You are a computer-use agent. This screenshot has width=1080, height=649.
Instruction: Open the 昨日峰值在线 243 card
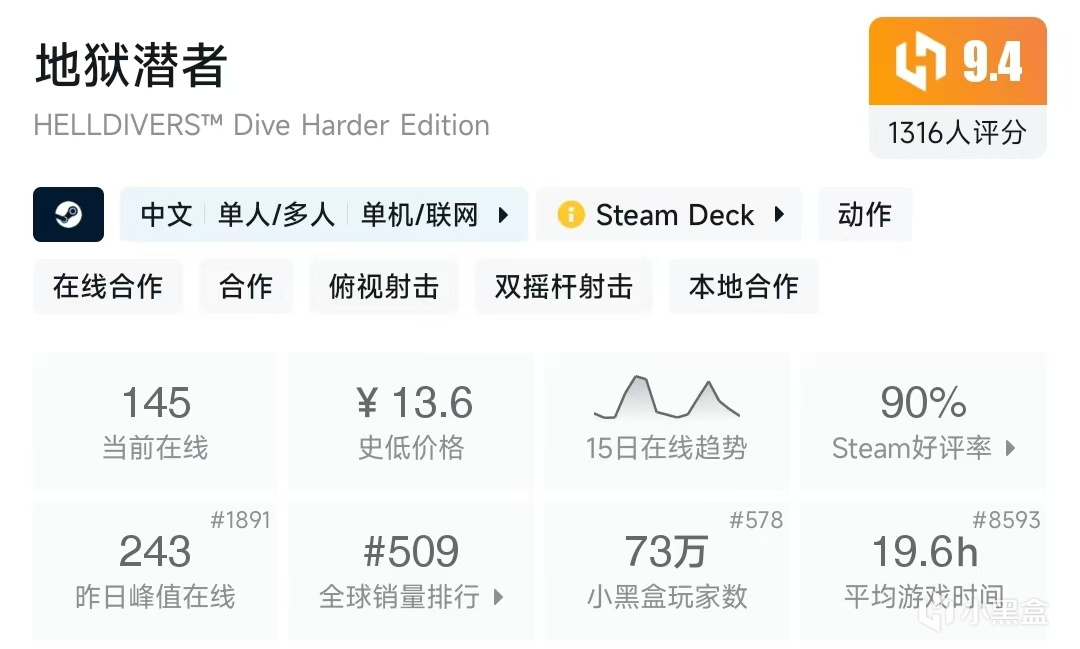point(155,570)
